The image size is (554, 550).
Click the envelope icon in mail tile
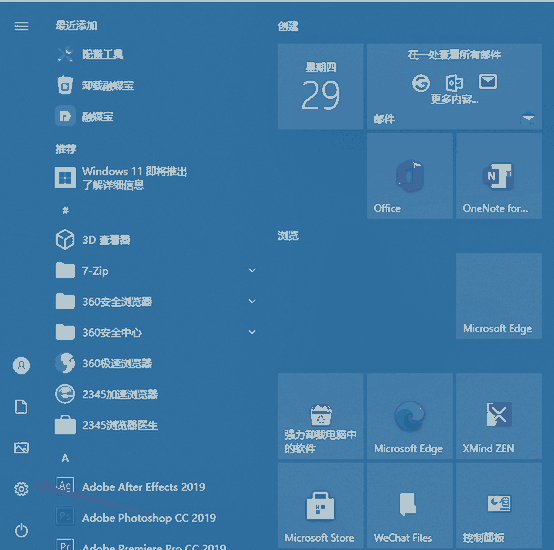click(x=488, y=82)
